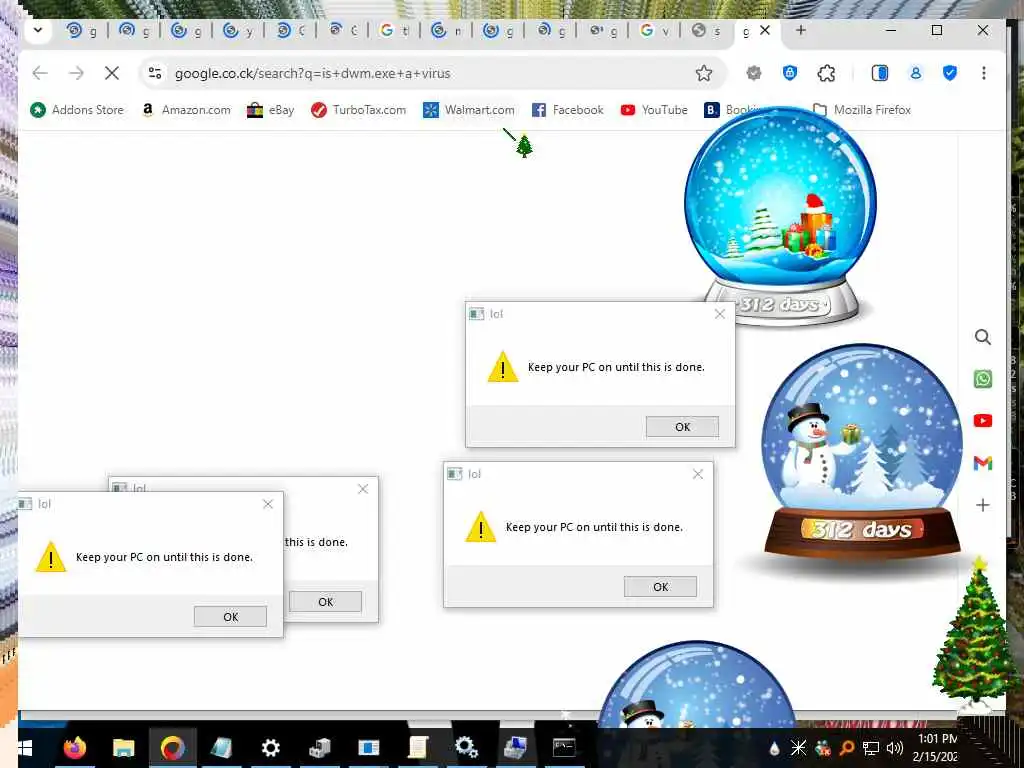Close the currently active browser tab
1024x768 pixels.
pyautogui.click(x=765, y=30)
